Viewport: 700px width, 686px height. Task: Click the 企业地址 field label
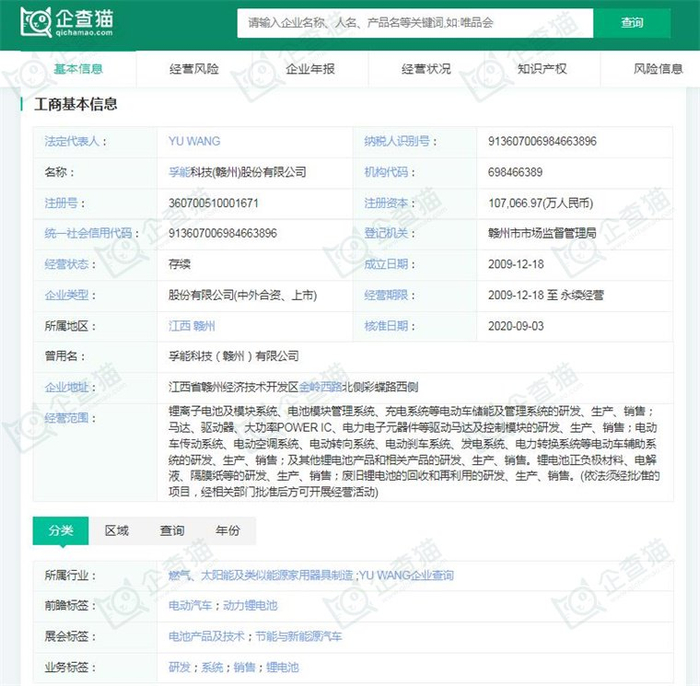click(x=67, y=387)
